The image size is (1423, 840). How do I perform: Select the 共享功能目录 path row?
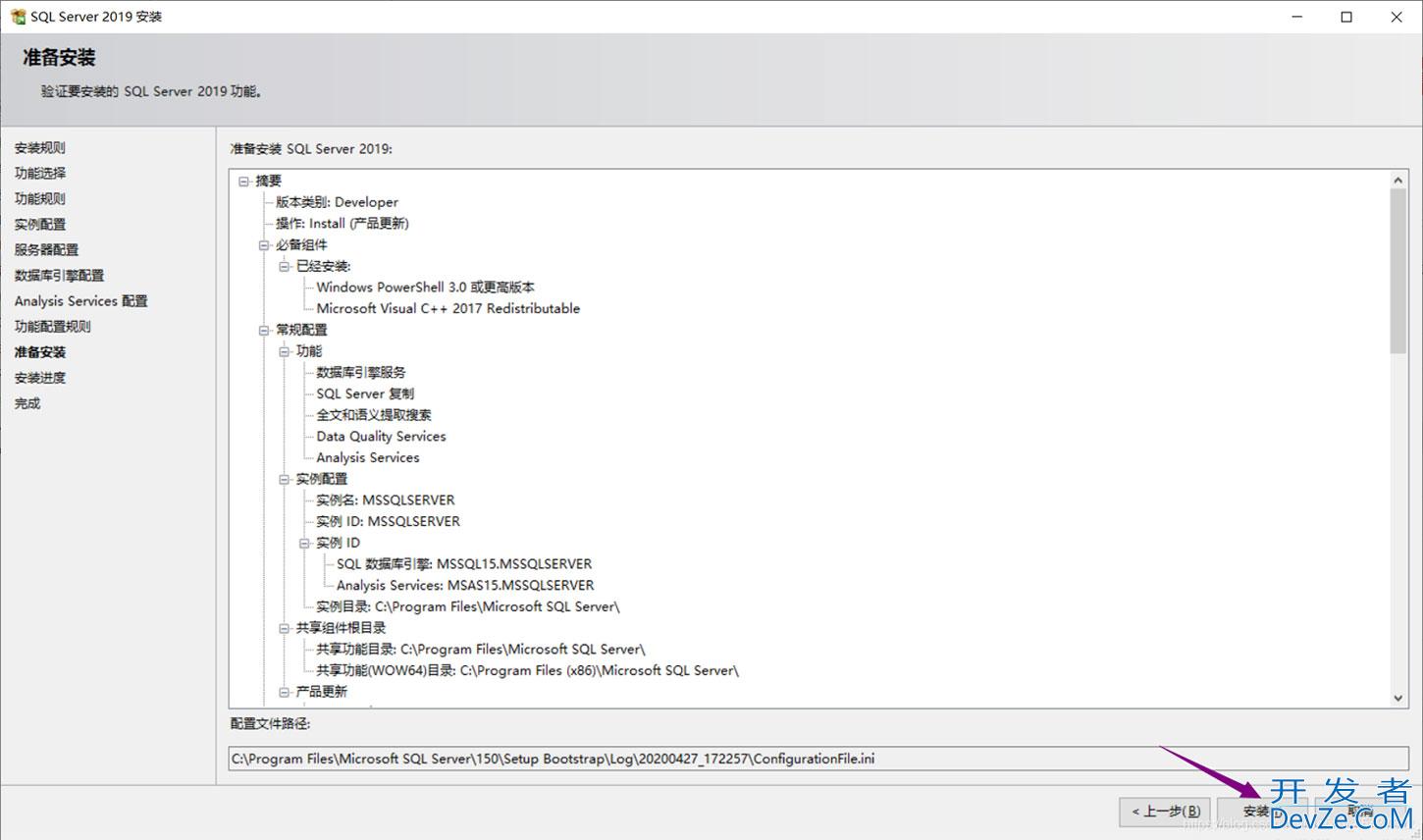[x=481, y=650]
